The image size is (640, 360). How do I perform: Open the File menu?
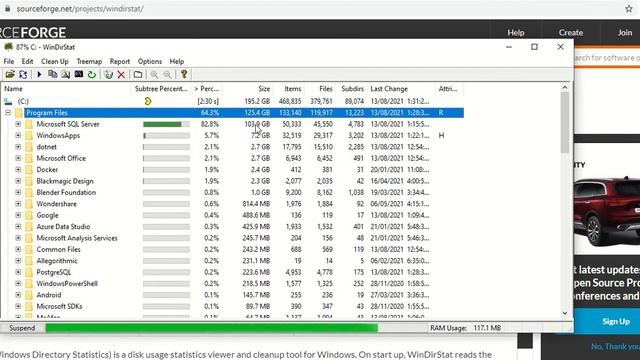[x=9, y=61]
